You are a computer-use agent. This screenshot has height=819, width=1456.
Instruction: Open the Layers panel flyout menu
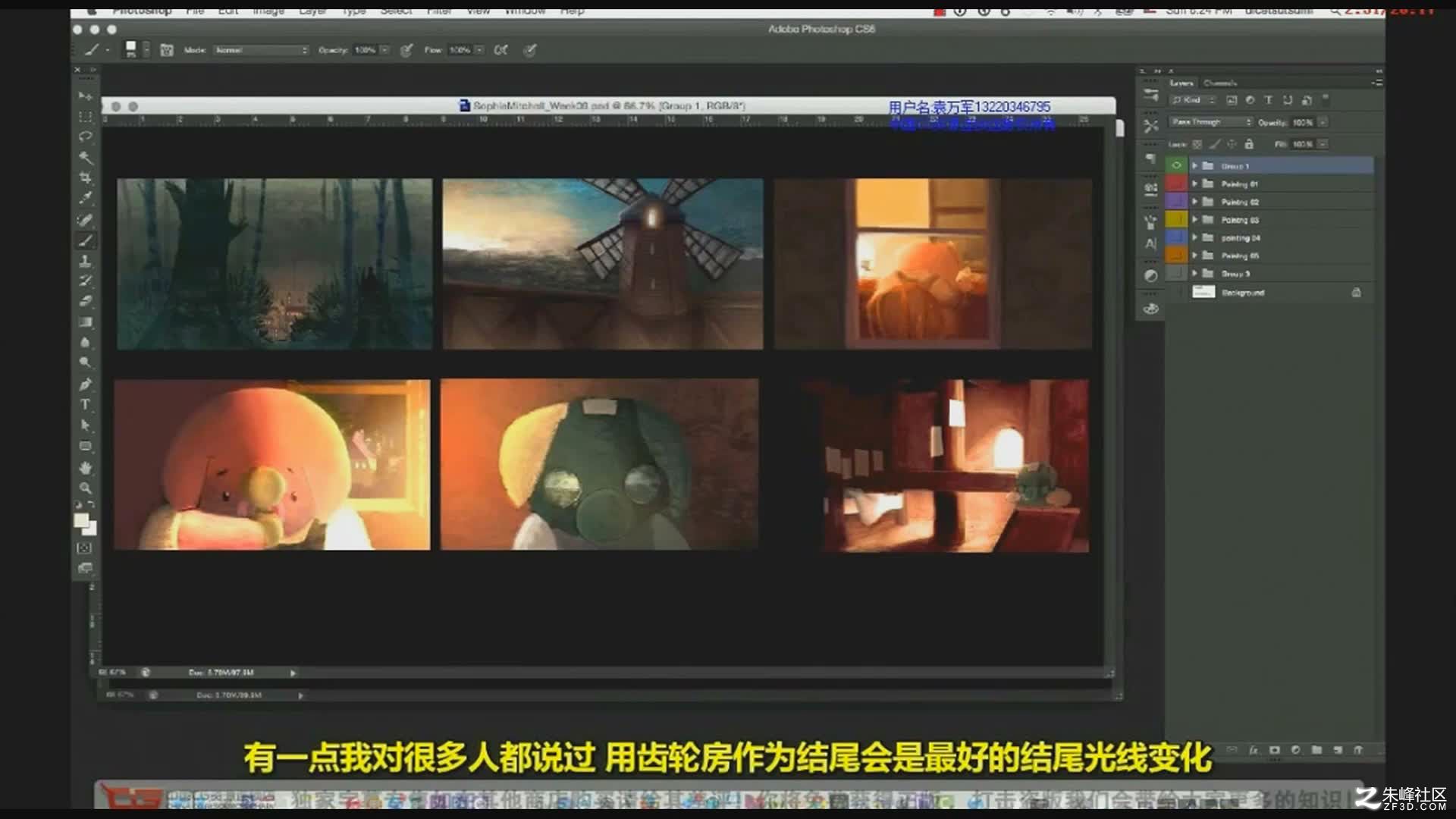1377,83
